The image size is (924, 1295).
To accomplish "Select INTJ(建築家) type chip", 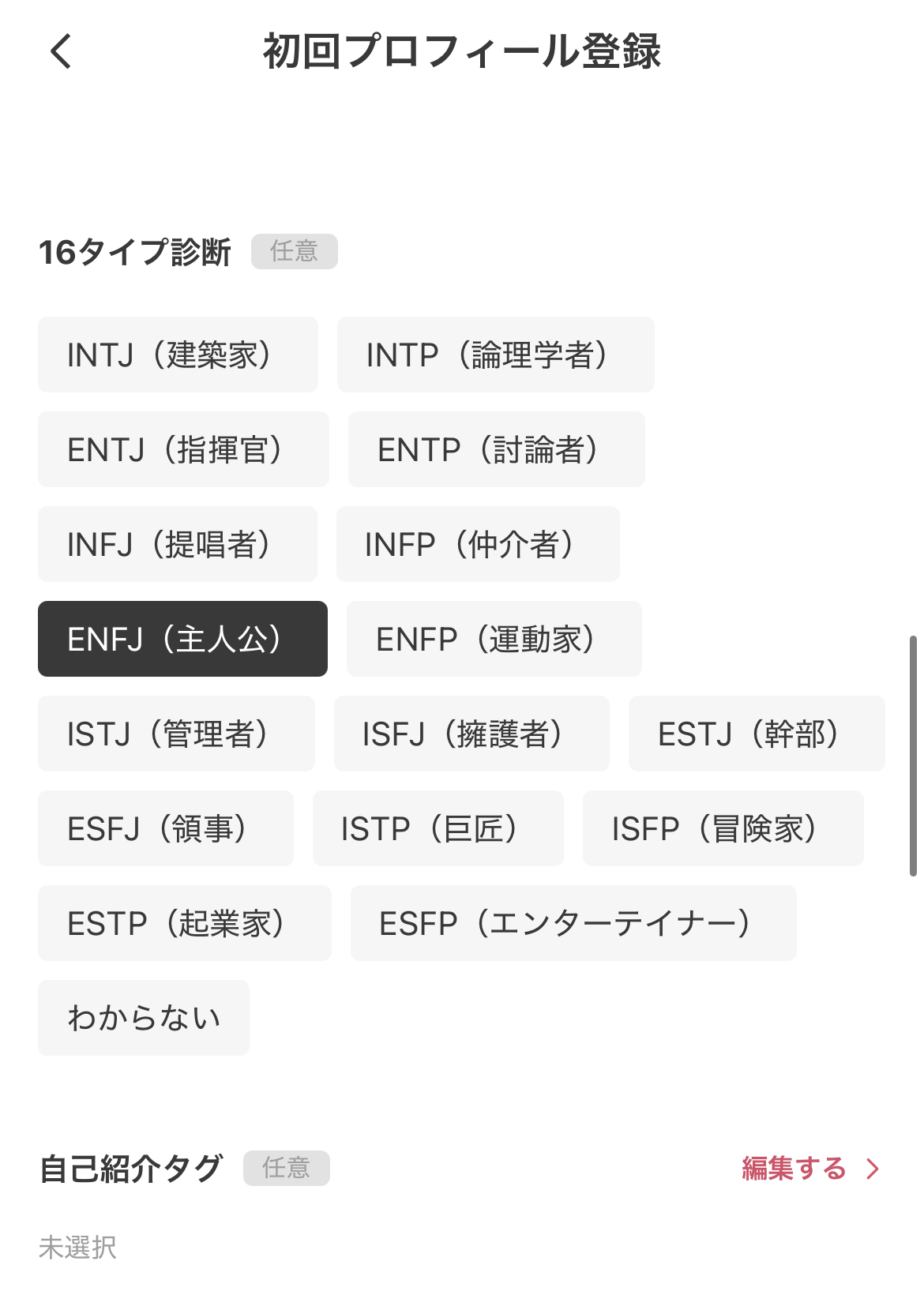I will [178, 355].
